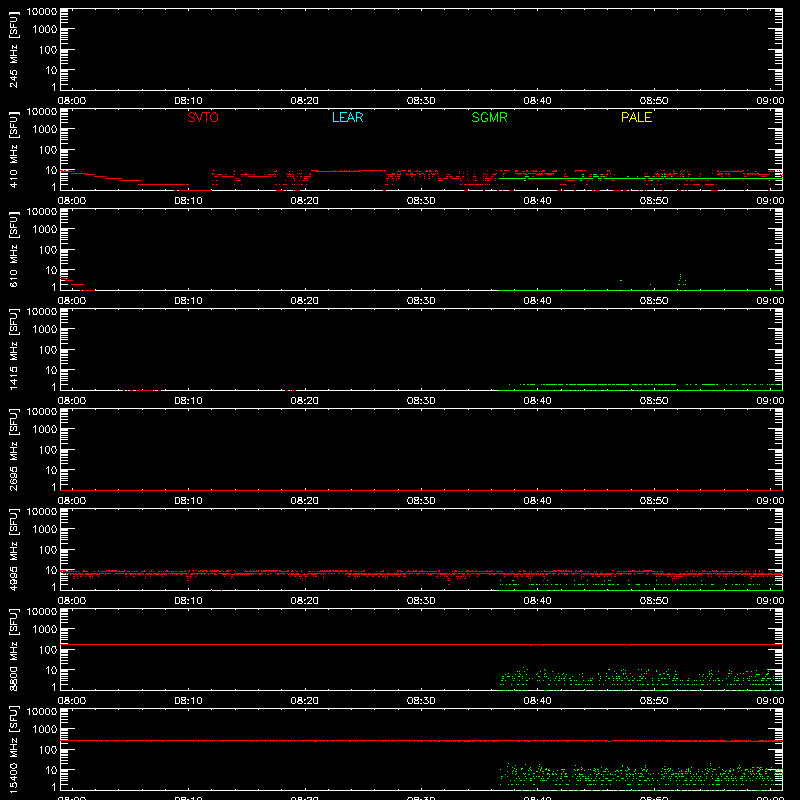Click the 08:40 label under 410 MHz plot
The image size is (800, 800).
tap(537, 201)
